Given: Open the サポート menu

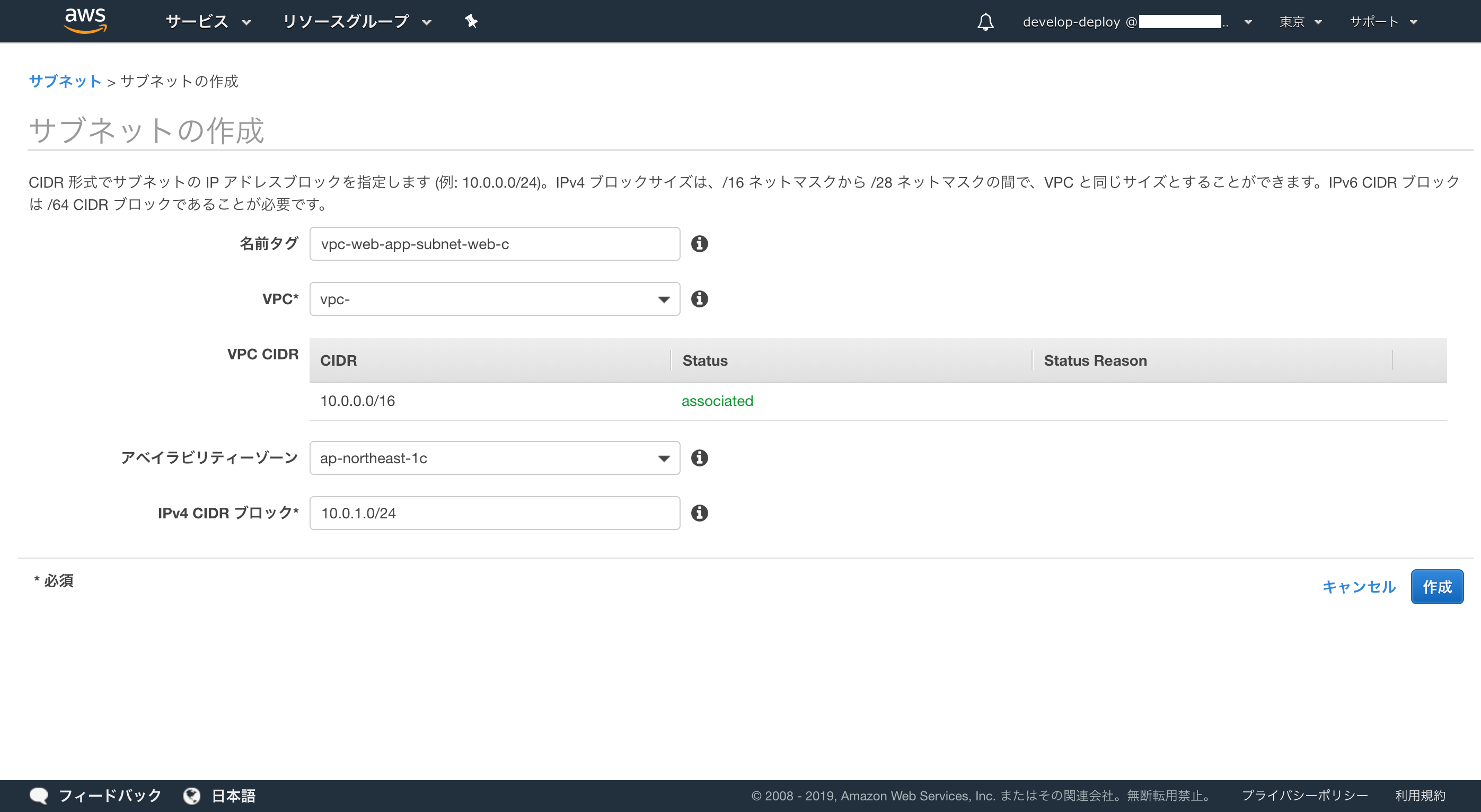Looking at the screenshot, I should pos(1383,22).
